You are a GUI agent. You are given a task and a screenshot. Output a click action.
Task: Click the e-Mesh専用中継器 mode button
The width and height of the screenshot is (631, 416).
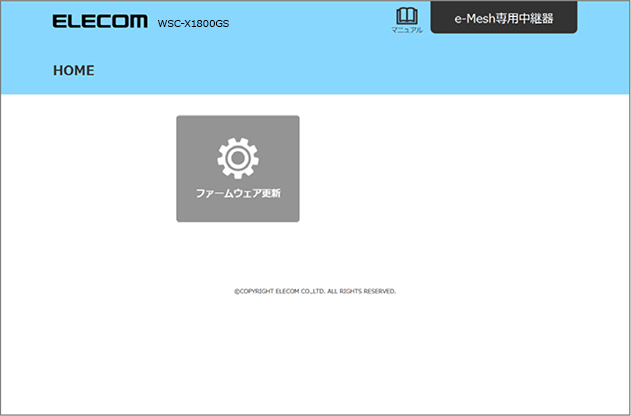pyautogui.click(x=504, y=18)
